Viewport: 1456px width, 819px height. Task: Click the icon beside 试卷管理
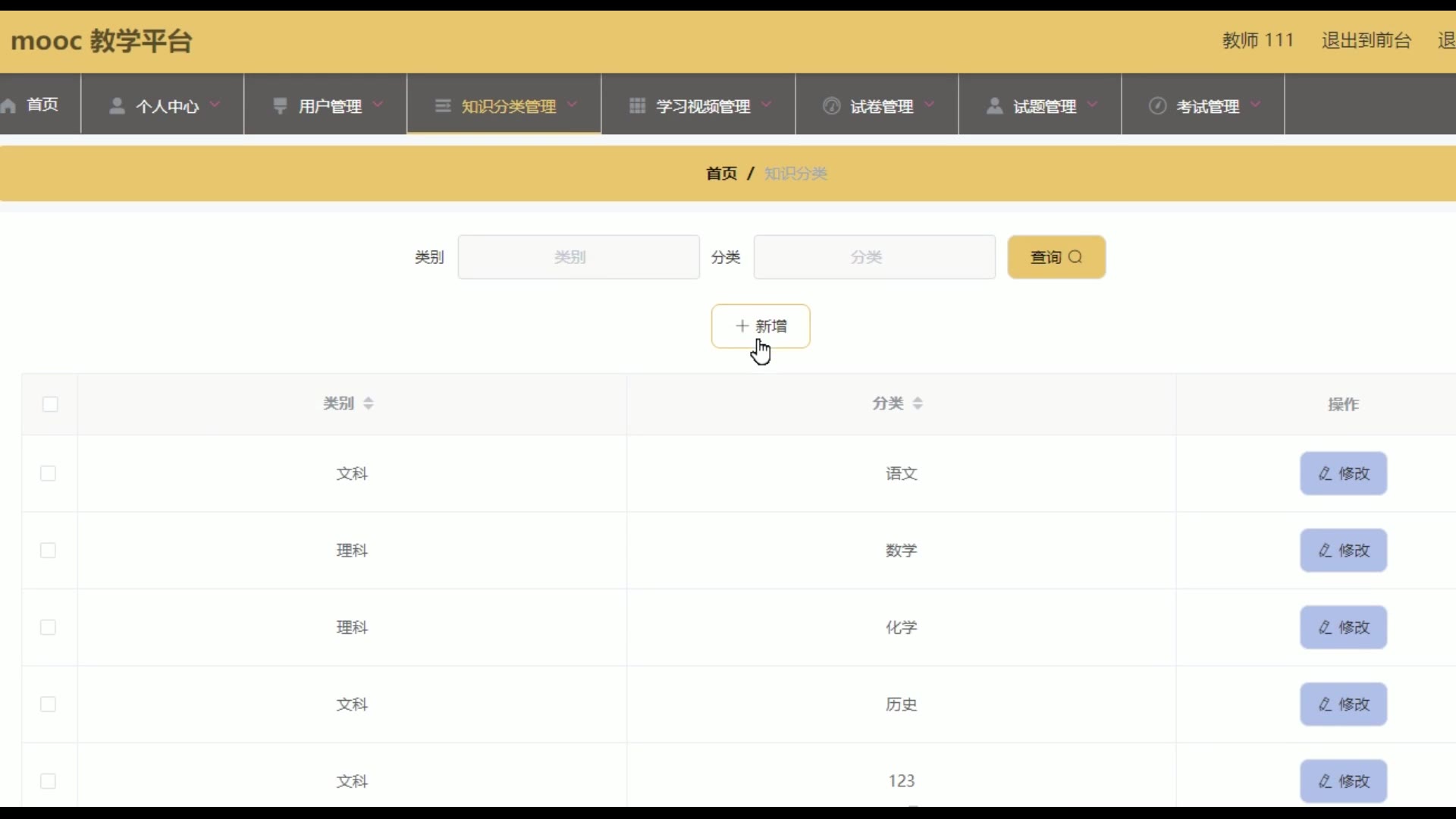831,106
